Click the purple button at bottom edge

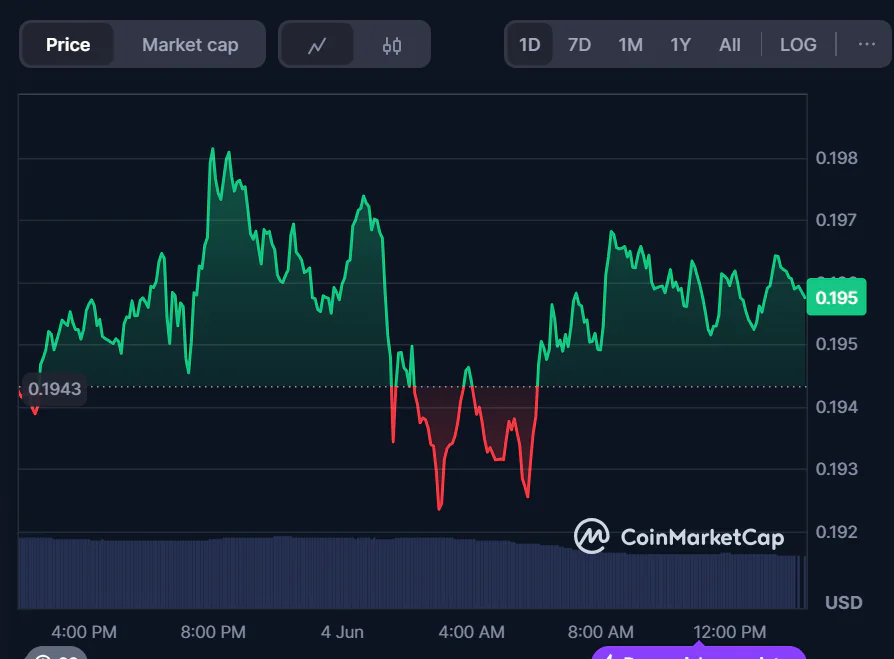[698, 653]
